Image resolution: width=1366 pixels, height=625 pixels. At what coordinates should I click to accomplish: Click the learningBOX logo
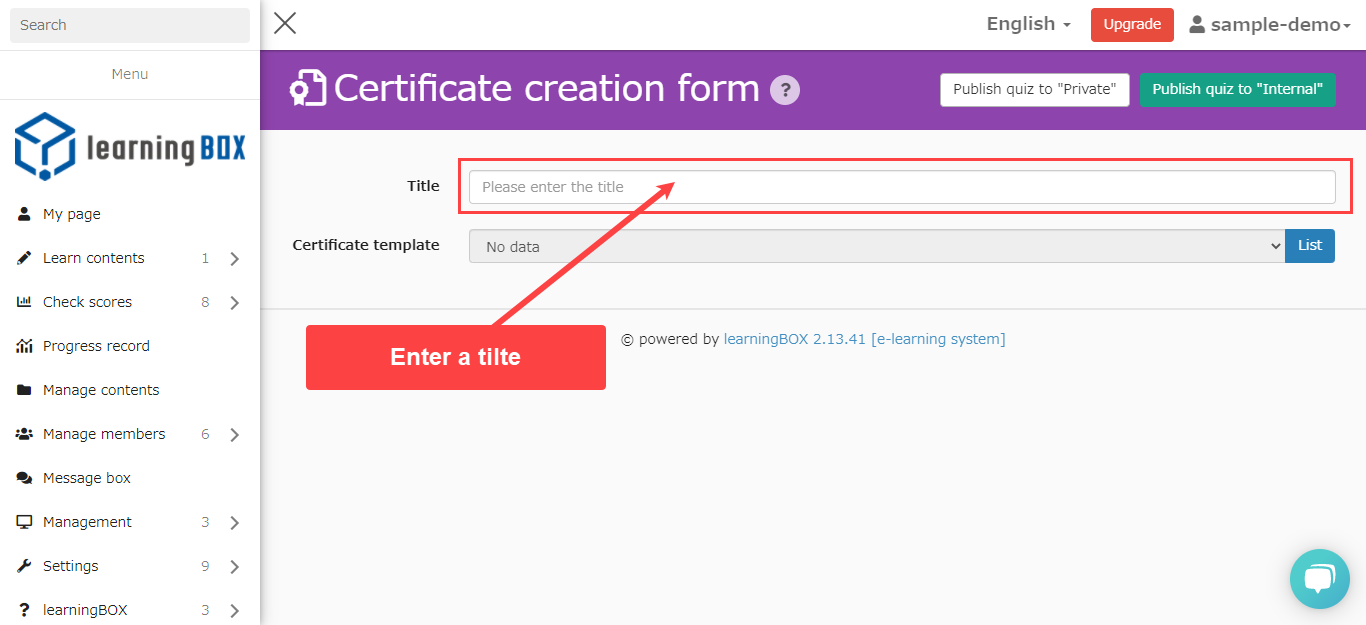(x=130, y=147)
